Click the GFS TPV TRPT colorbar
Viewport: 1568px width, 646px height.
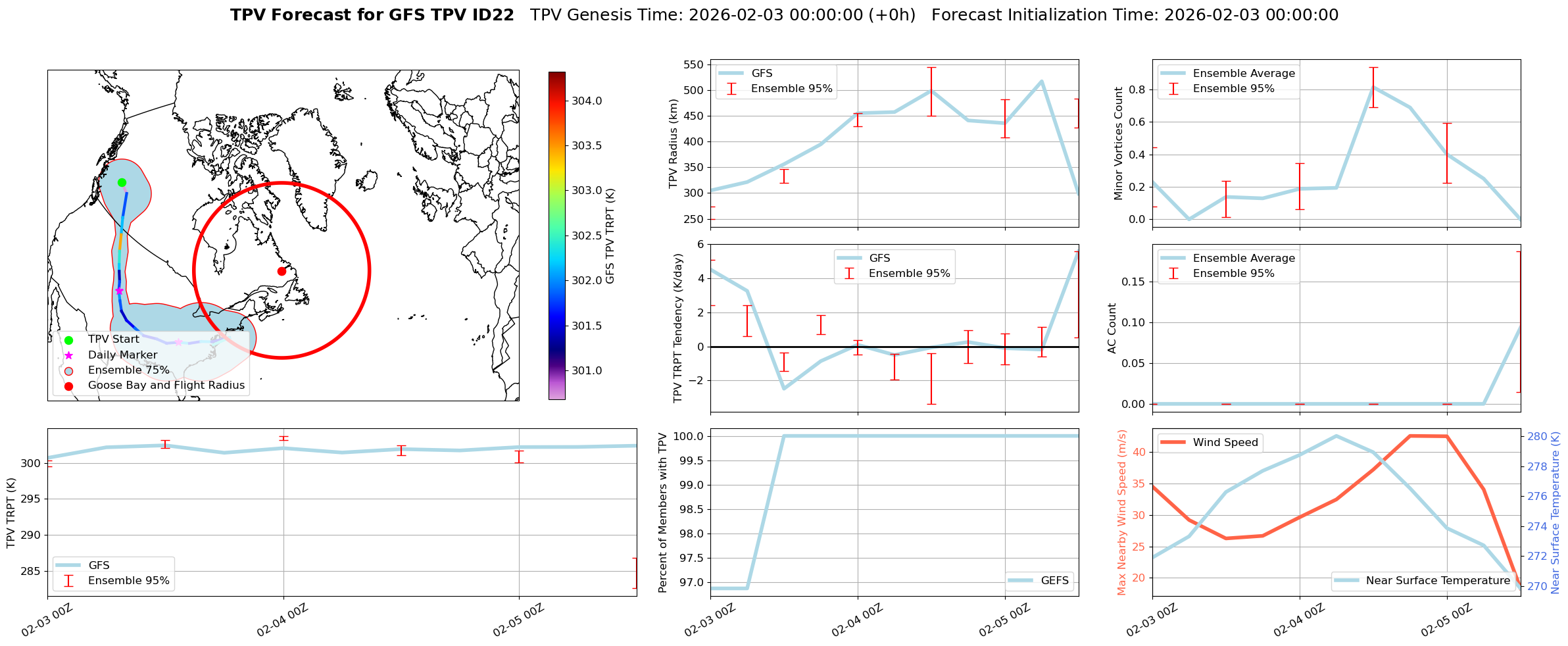(x=556, y=236)
